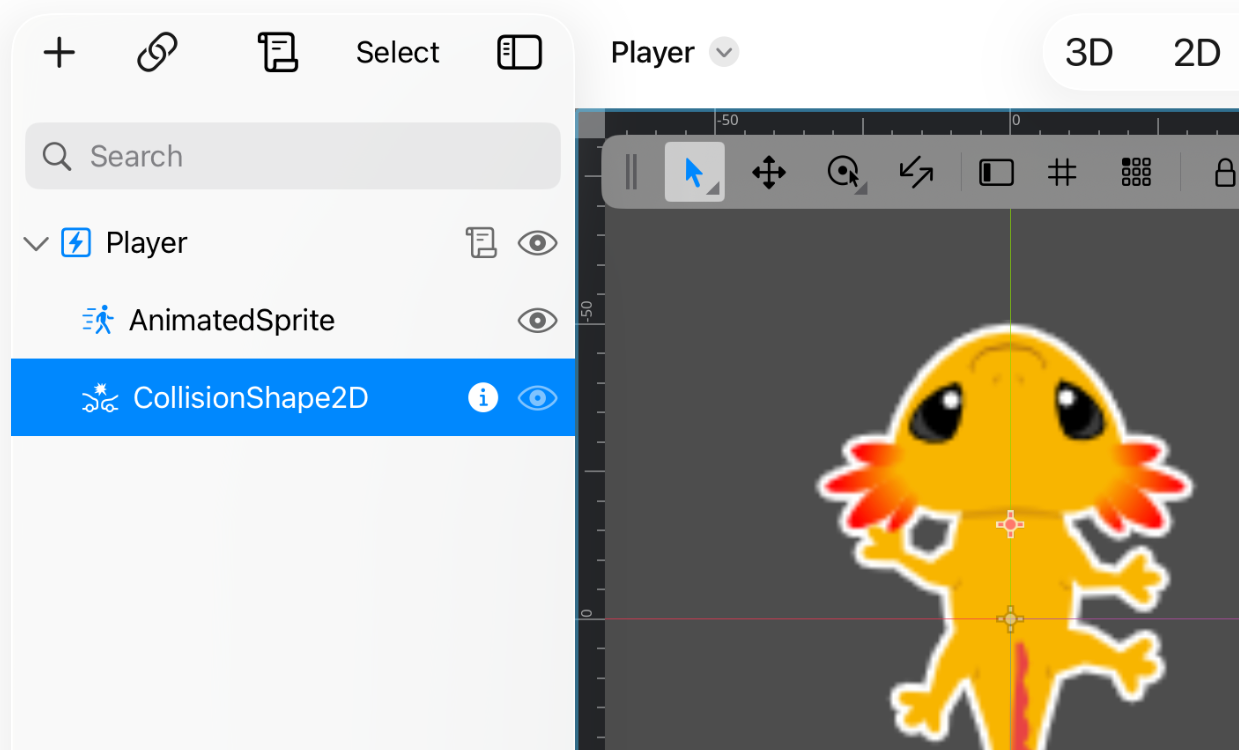This screenshot has width=1239, height=750.
Task: Open the Player scene dropdown chevron
Action: click(724, 52)
